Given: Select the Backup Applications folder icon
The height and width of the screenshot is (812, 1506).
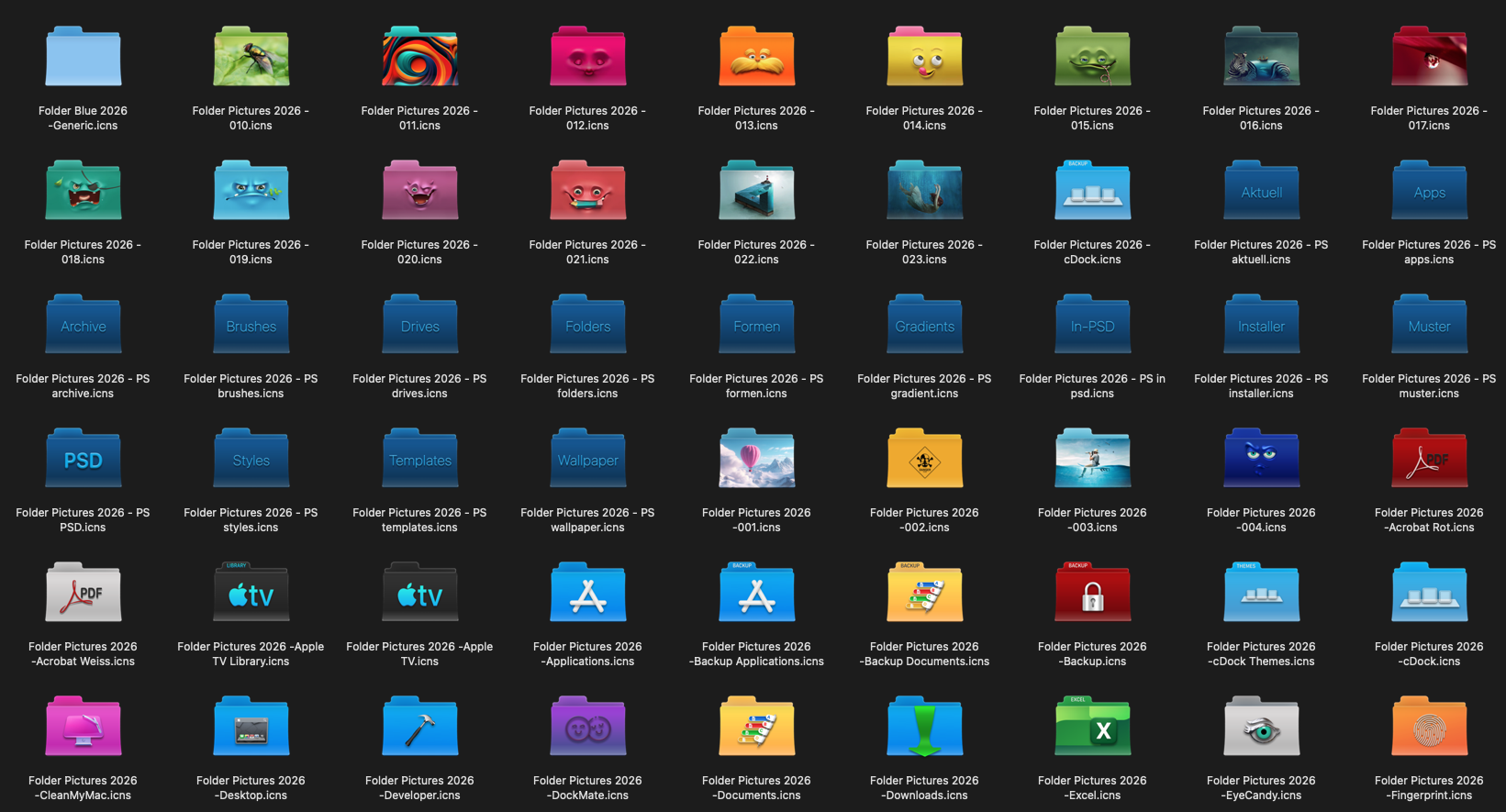Looking at the screenshot, I should tap(756, 594).
